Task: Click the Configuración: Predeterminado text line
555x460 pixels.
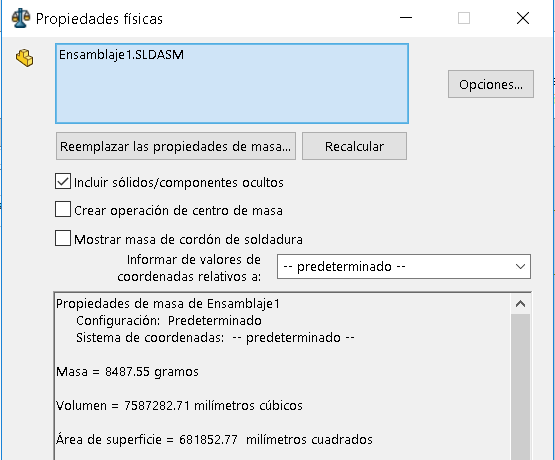Action: [169, 321]
